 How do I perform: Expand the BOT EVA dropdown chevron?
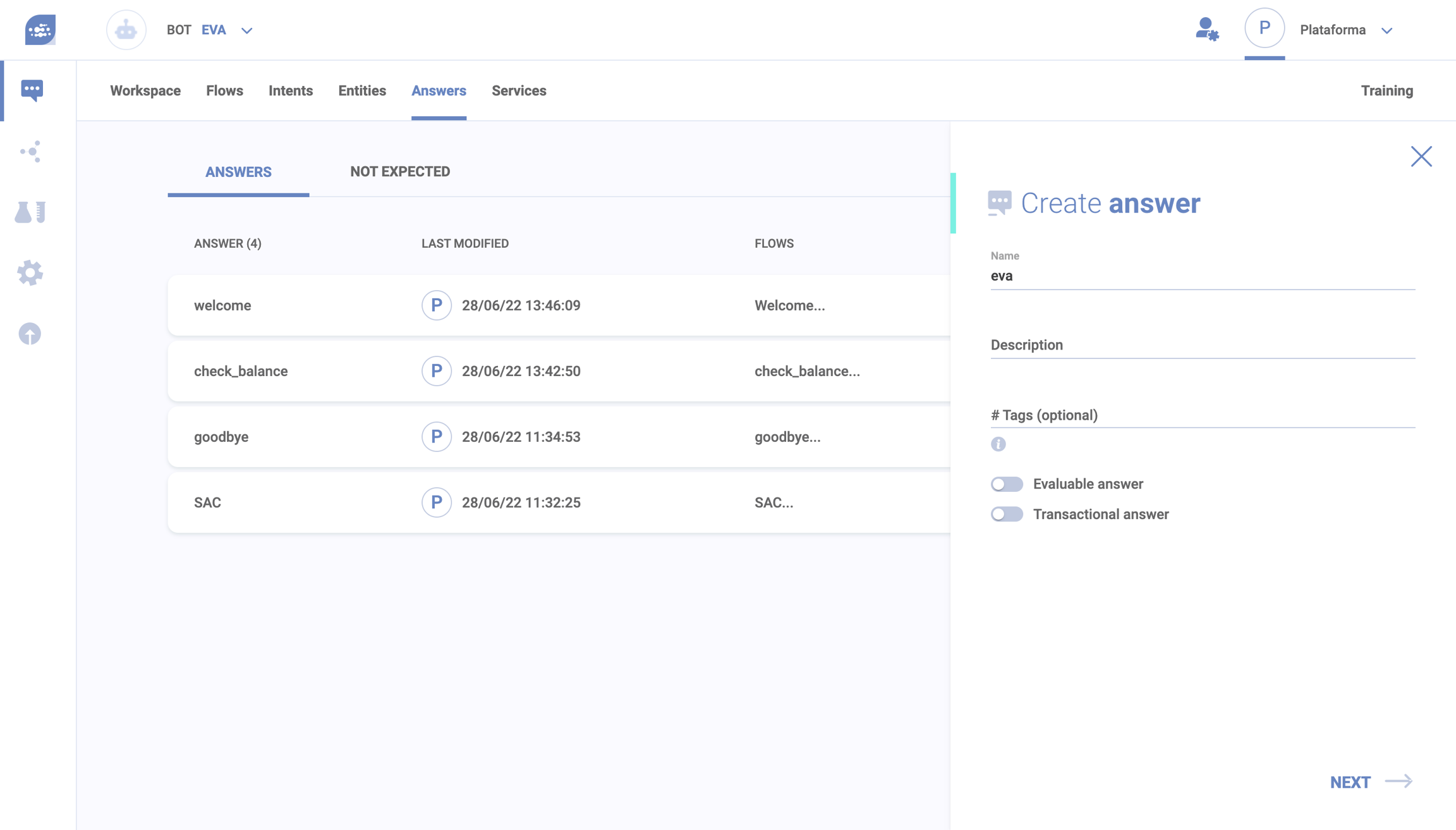(247, 30)
